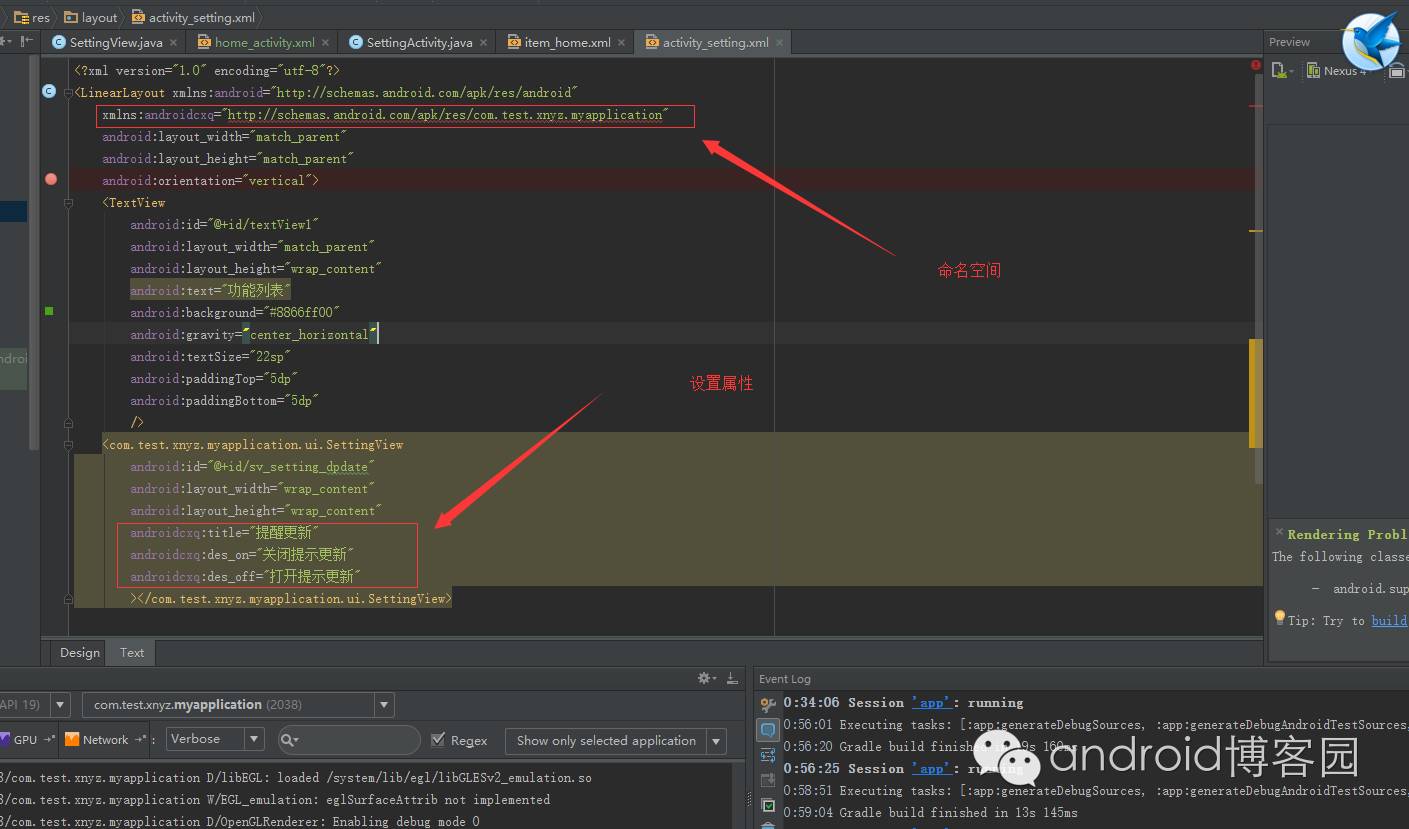Switch to the SettingView.java tab
Viewport: 1409px width, 829px height.
pyautogui.click(x=116, y=42)
